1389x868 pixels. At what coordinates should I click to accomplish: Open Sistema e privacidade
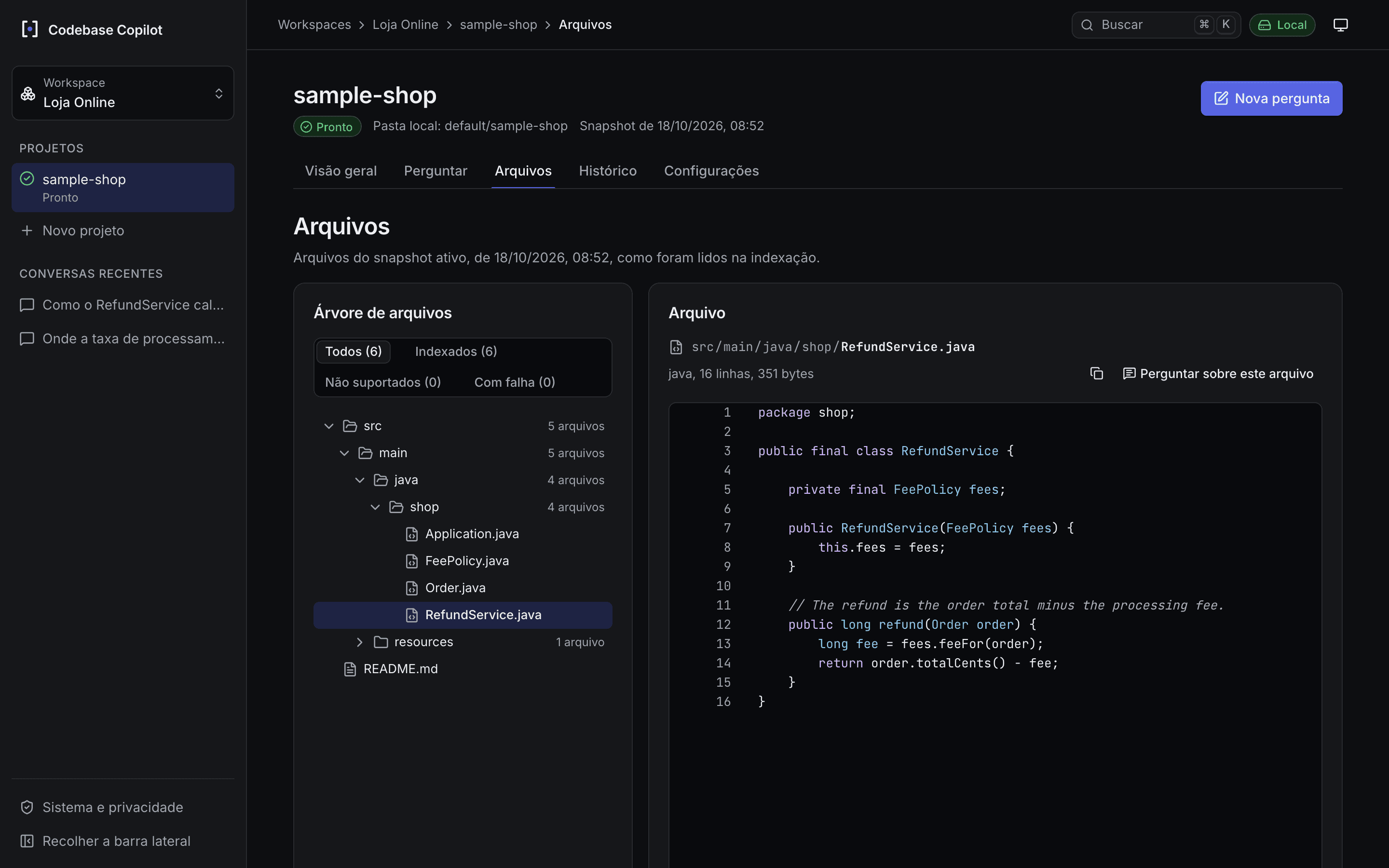123,807
